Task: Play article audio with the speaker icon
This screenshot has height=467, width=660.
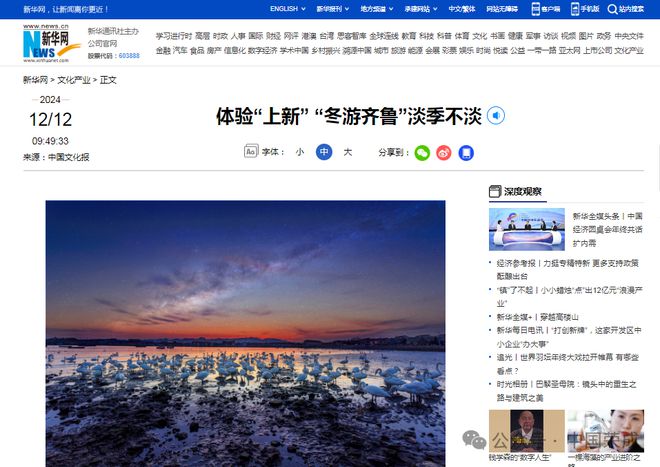Action: pyautogui.click(x=495, y=115)
